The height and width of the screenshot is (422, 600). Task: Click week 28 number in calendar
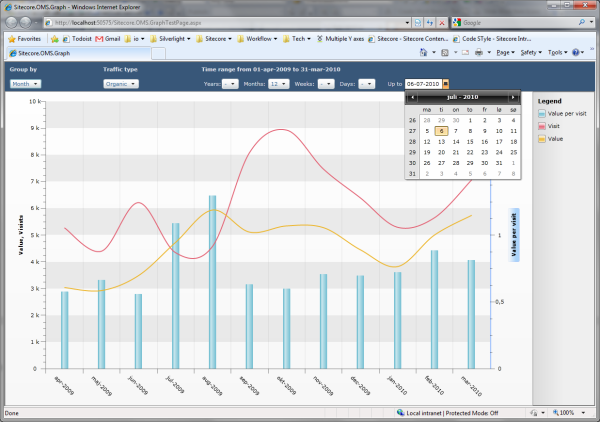(412, 142)
